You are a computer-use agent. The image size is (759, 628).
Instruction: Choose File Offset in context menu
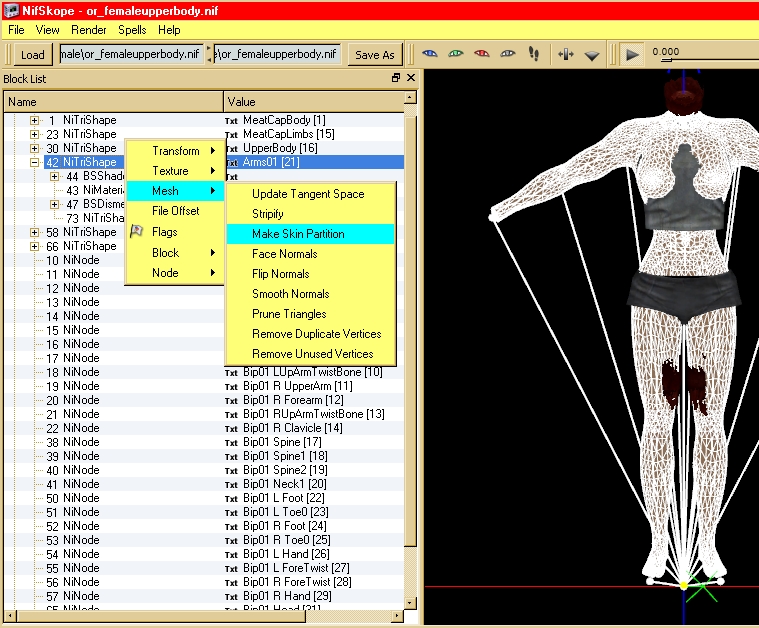175,211
